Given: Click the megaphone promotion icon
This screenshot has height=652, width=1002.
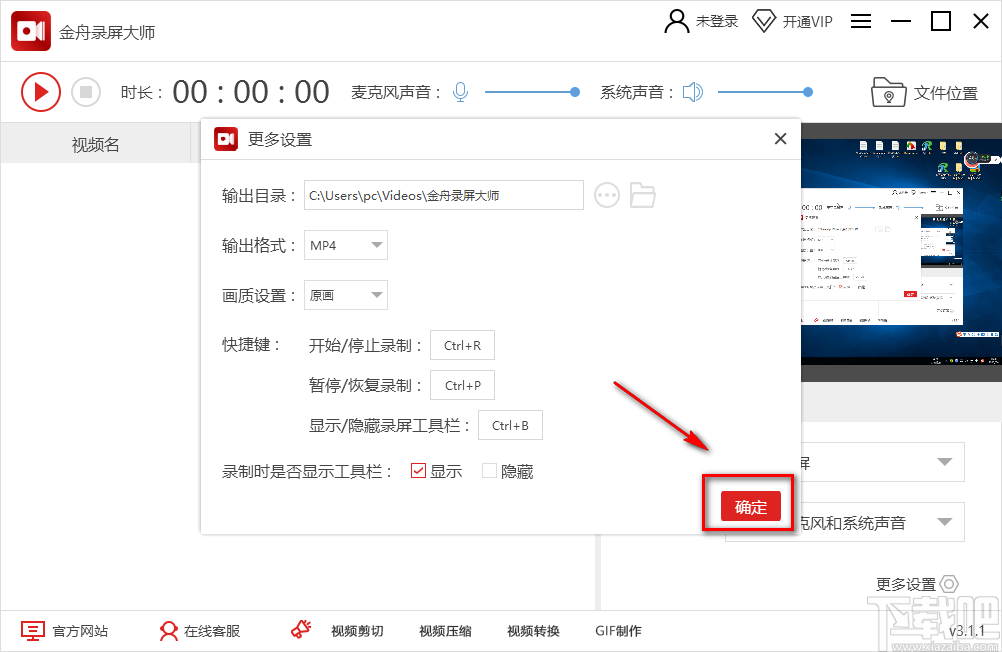Looking at the screenshot, I should click(301, 630).
